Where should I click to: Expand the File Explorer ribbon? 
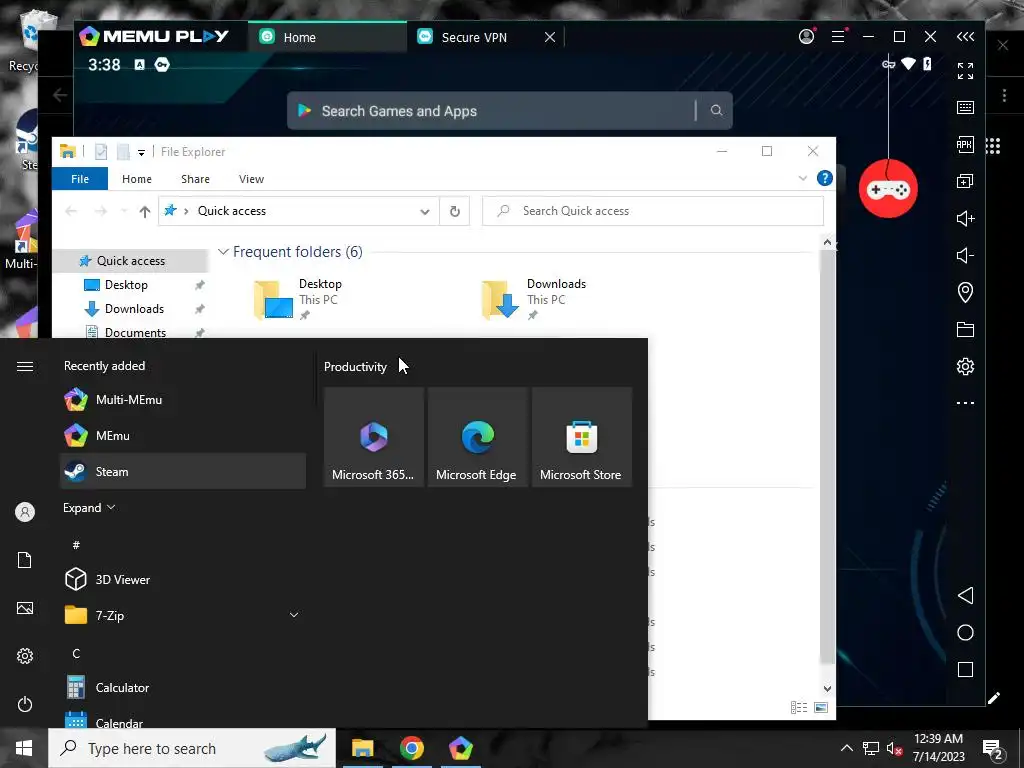click(803, 178)
